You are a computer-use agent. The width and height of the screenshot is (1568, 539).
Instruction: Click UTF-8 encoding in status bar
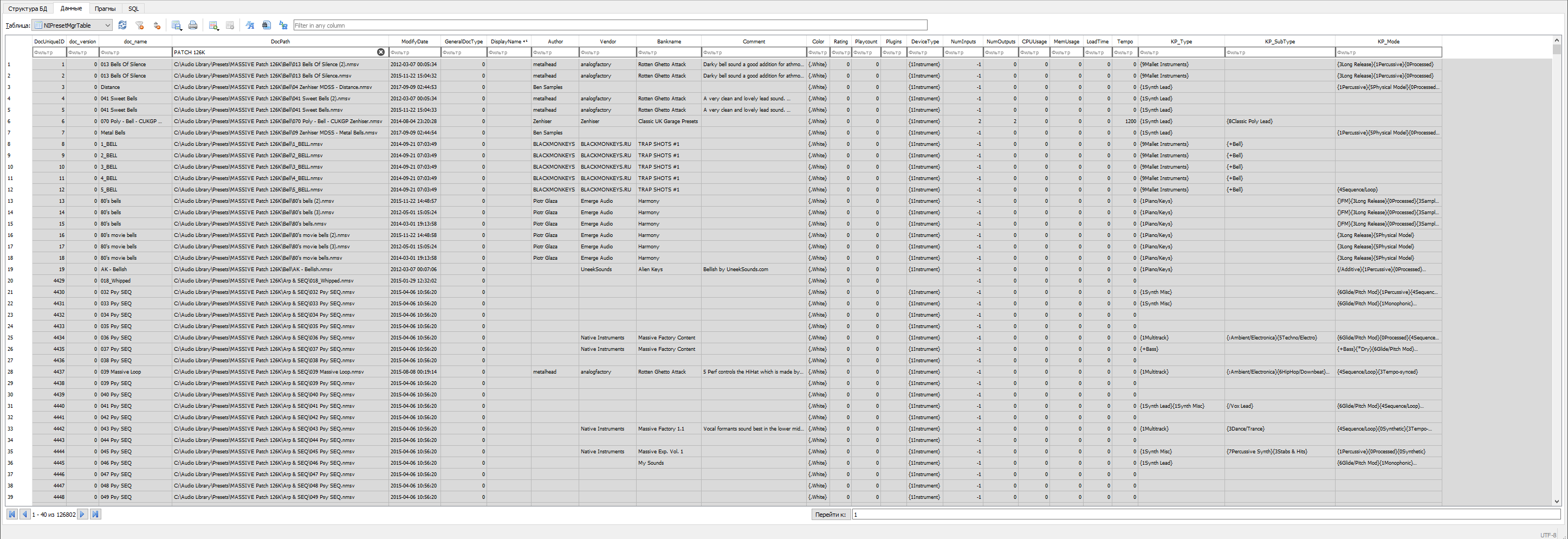pyautogui.click(x=1547, y=535)
